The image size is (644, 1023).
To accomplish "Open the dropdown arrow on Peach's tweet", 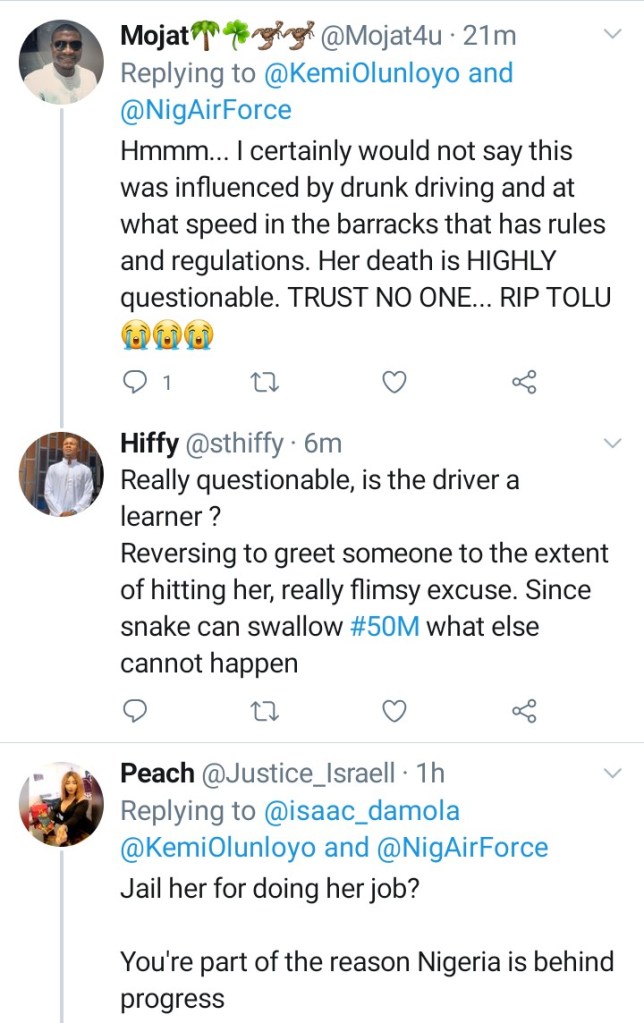I will pyautogui.click(x=613, y=772).
